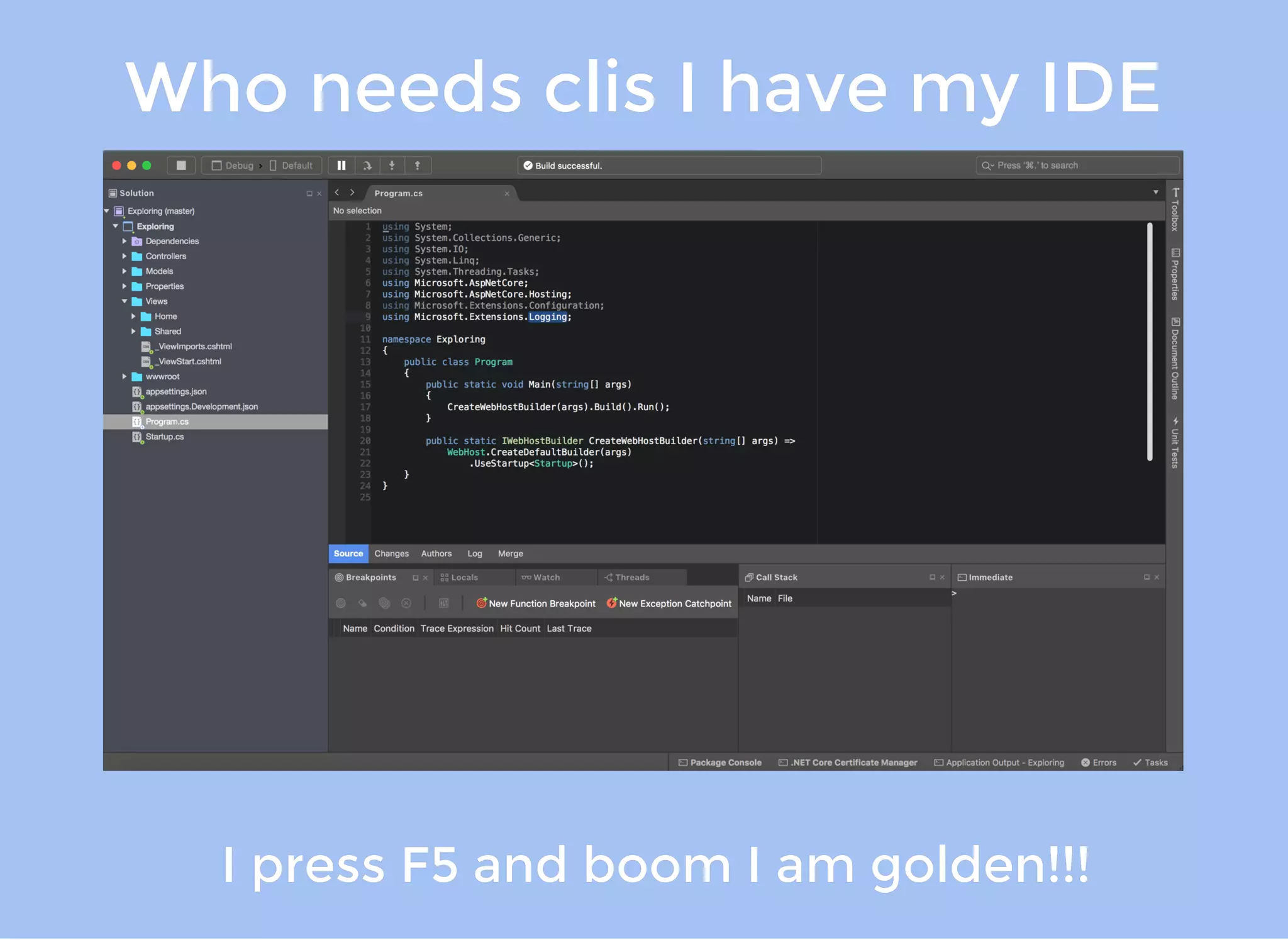Click line 17 CreateWebHostBuilder code text
Viewport: 1288px width, 940px height.
(x=558, y=407)
